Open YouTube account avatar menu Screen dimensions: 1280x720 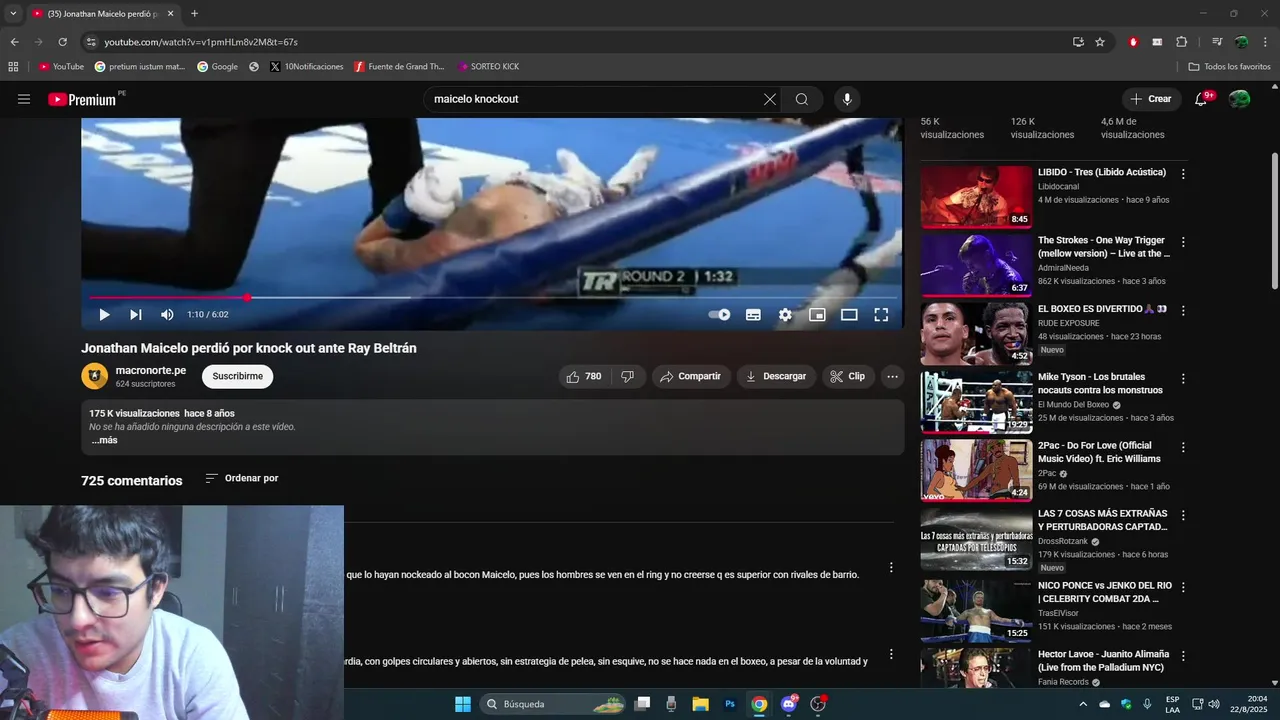(1239, 99)
